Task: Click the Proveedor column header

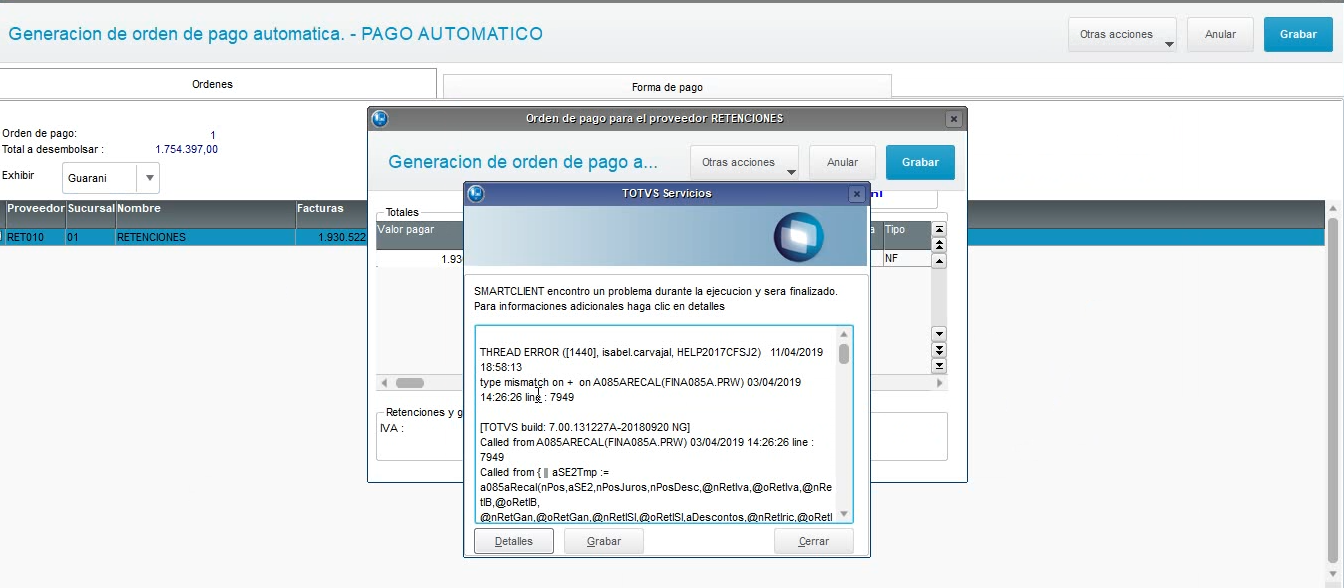Action: point(35,208)
